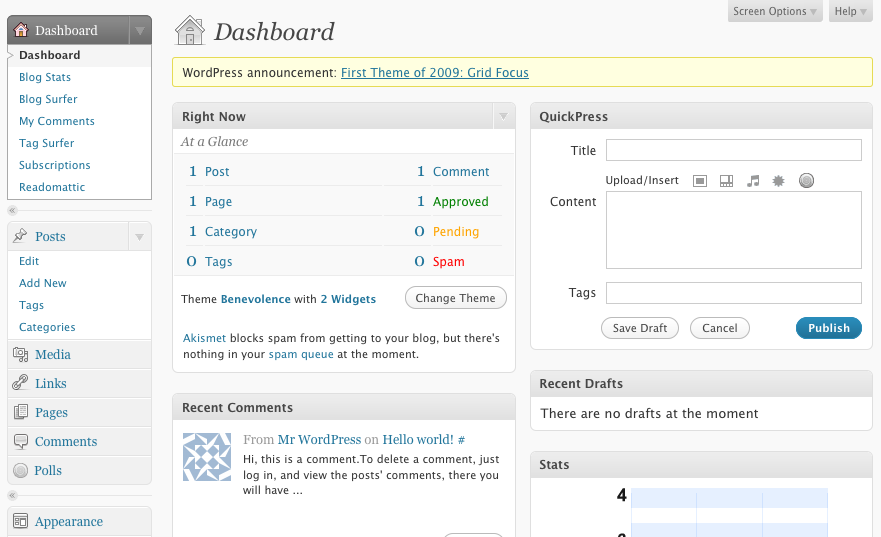
Task: Follow the Akismet link
Action: point(205,338)
